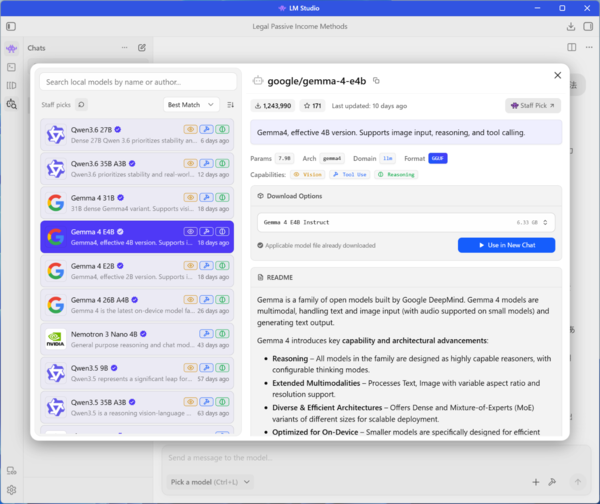Open the runtime hardware icon above settings

(11, 471)
